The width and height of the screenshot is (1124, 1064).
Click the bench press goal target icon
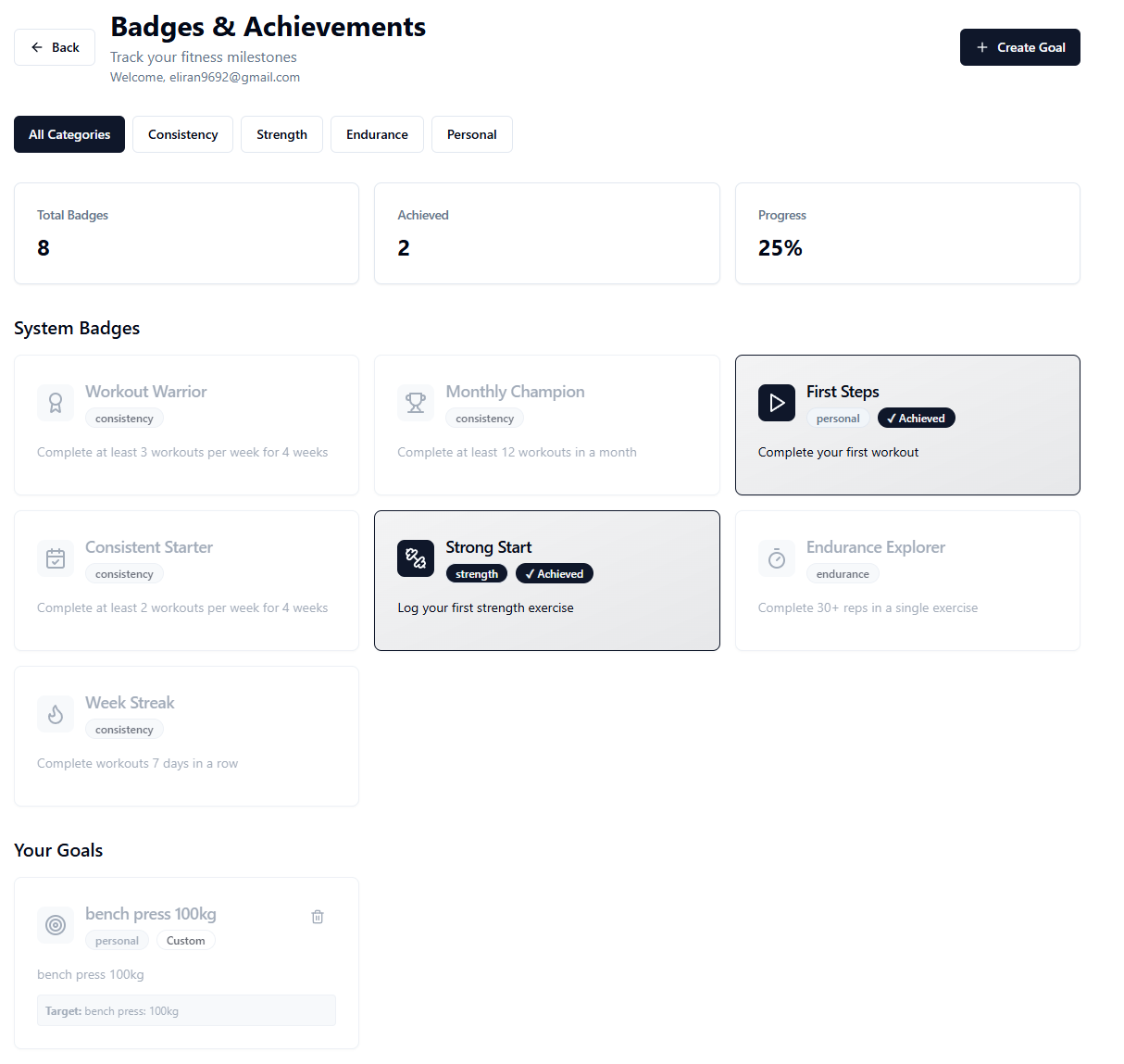click(x=55, y=925)
